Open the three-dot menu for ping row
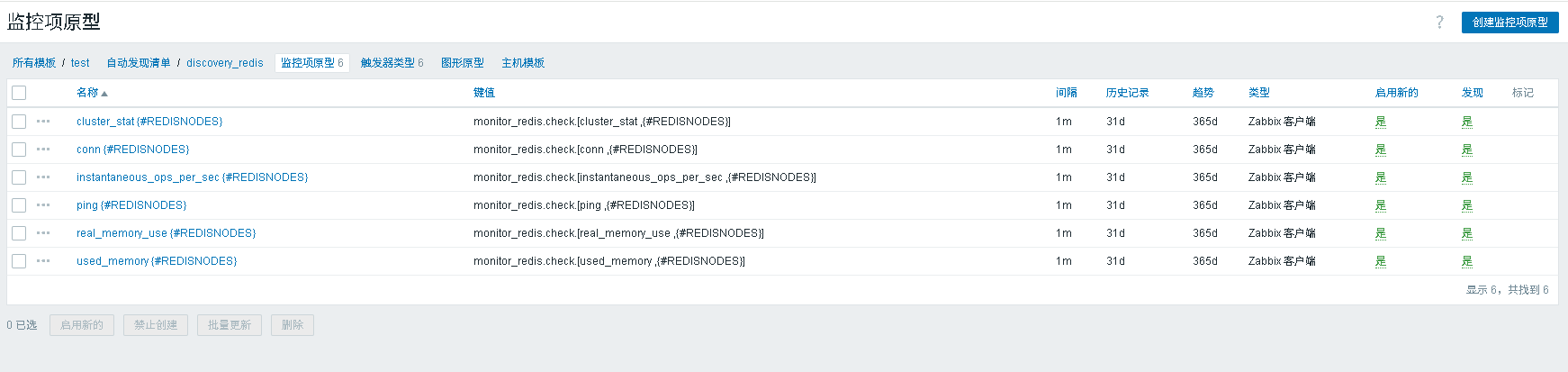This screenshot has width=1568, height=372. click(43, 205)
